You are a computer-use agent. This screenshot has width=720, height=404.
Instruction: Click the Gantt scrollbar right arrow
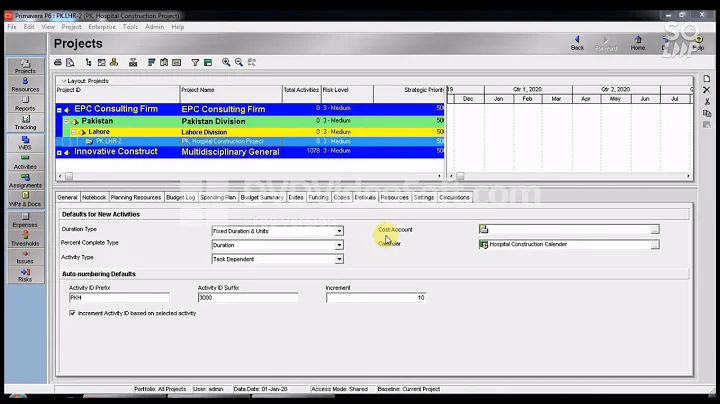point(688,176)
